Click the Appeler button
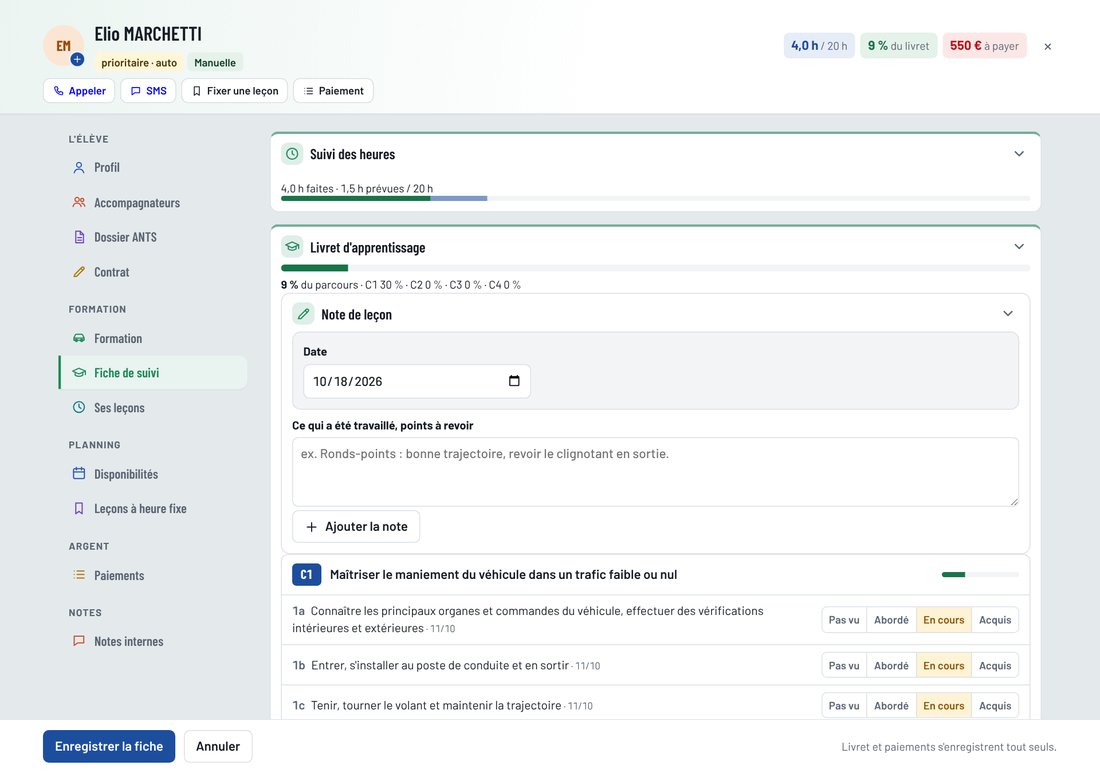Viewport: 1100px width, 773px height. click(79, 90)
